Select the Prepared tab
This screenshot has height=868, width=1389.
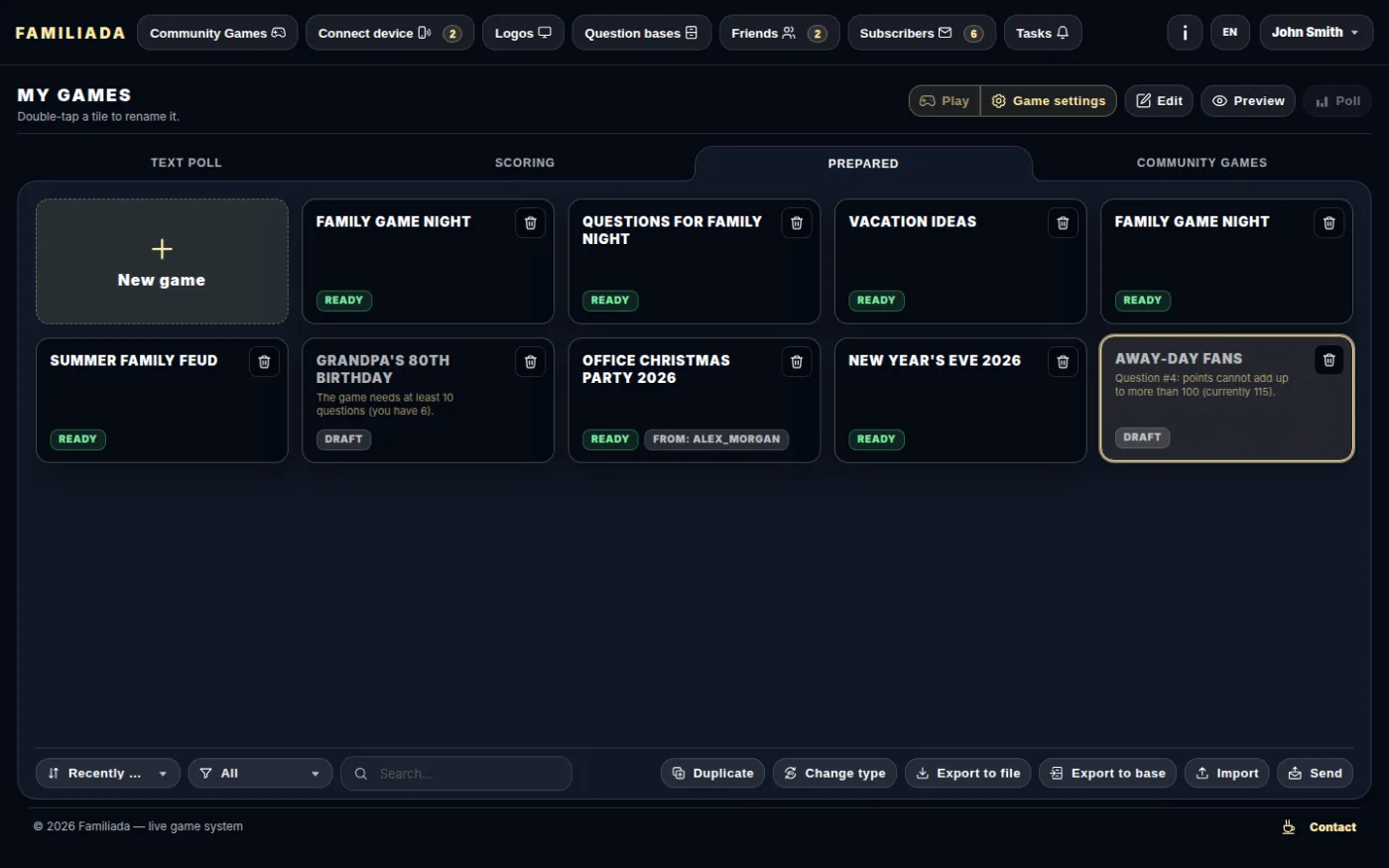pyautogui.click(x=863, y=164)
